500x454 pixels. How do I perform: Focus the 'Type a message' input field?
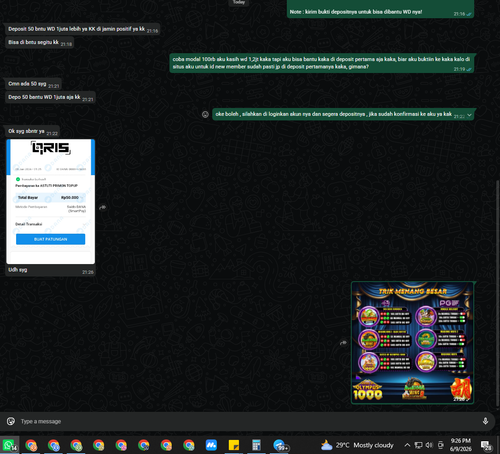[x=247, y=421]
